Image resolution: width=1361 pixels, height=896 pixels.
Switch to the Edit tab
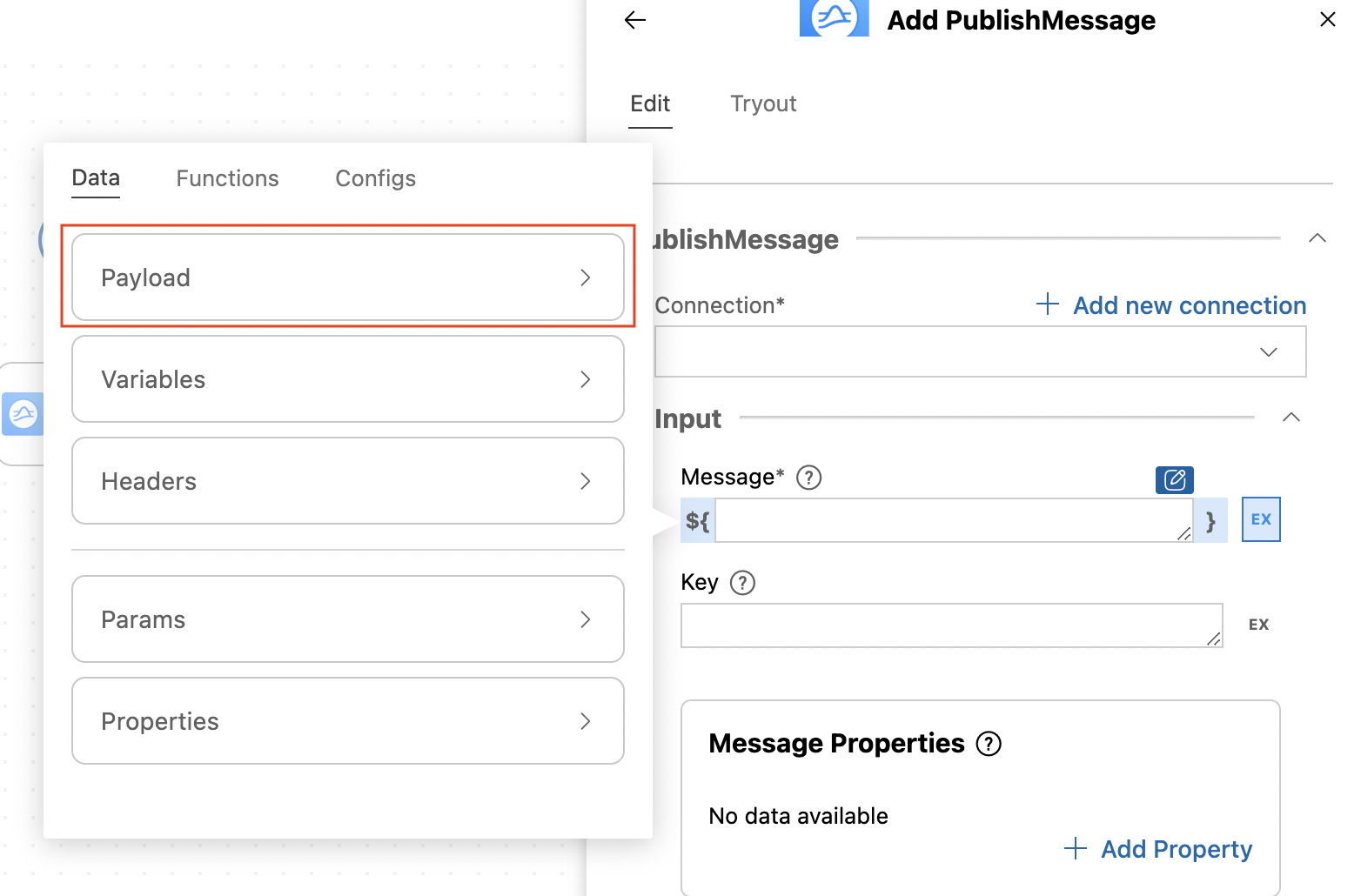[650, 104]
